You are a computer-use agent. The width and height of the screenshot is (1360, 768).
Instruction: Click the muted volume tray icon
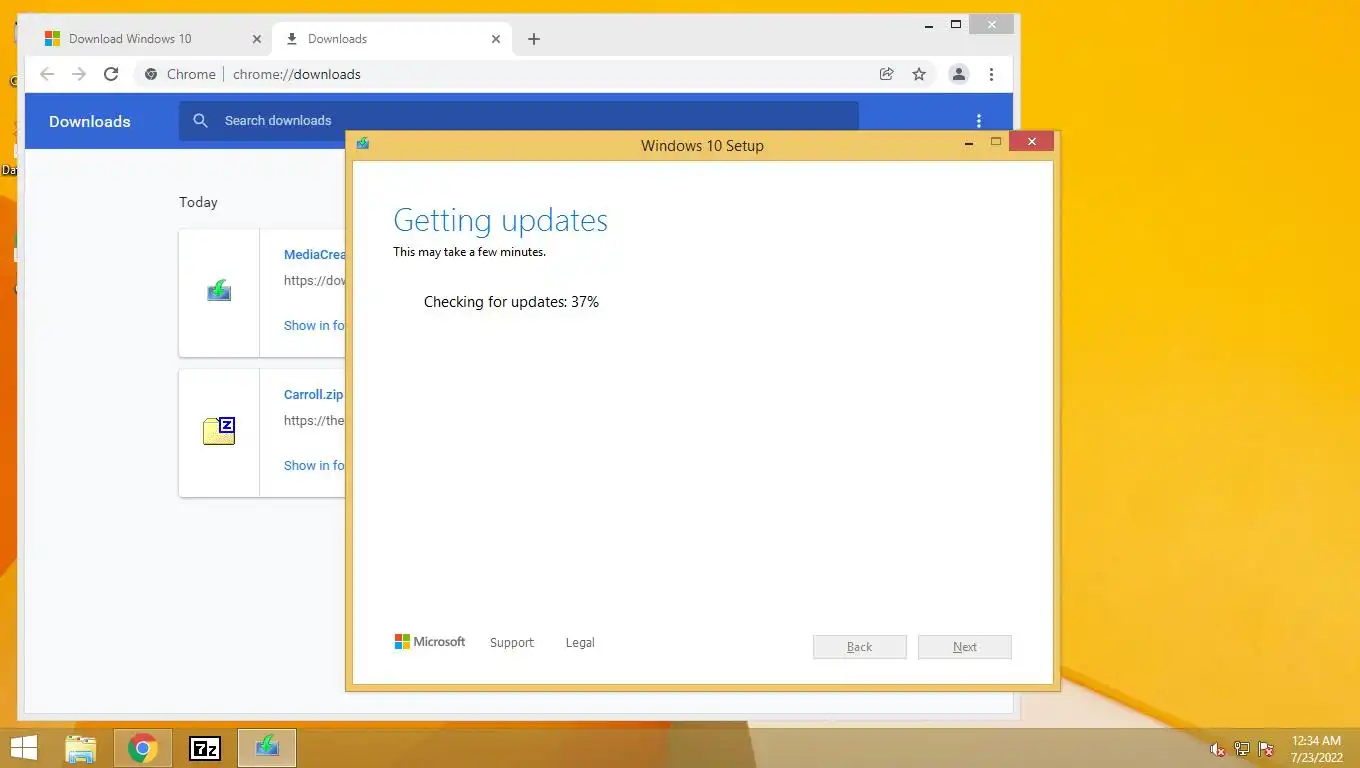pyautogui.click(x=1218, y=749)
